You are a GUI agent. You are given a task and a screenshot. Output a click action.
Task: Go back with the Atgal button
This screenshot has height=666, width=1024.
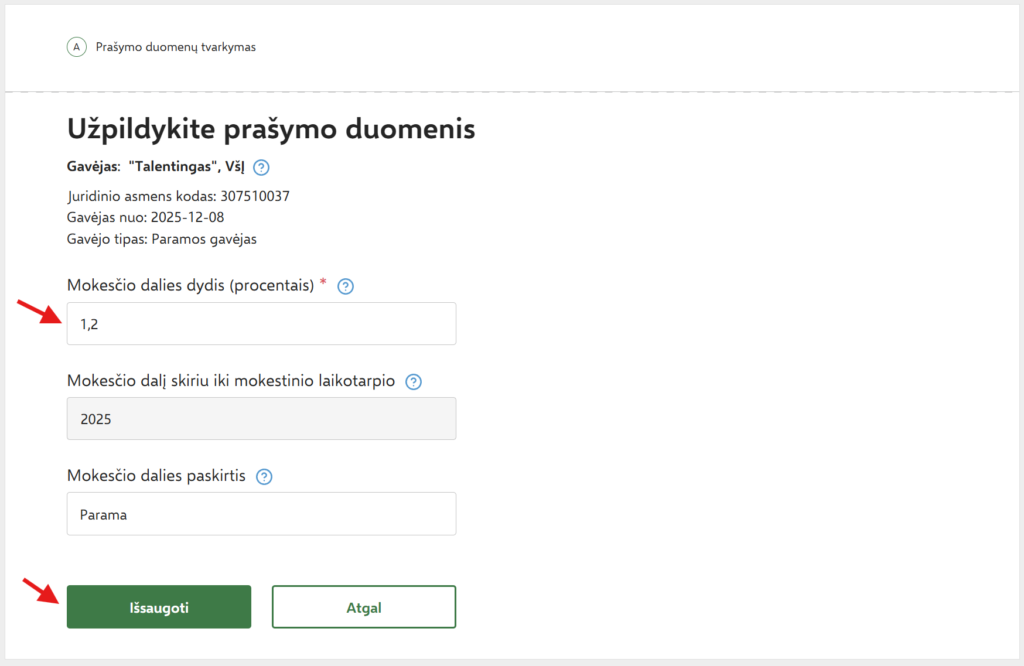364,607
